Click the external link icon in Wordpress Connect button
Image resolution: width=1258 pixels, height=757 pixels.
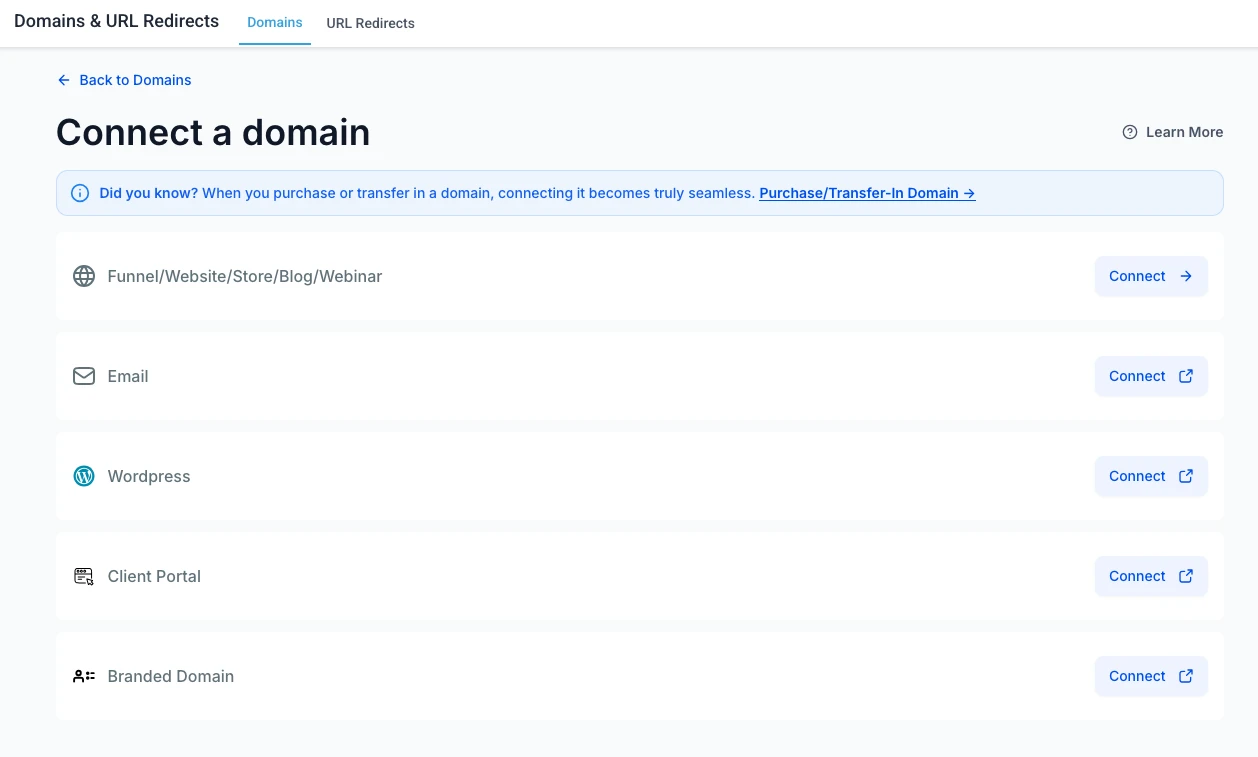[x=1186, y=476]
